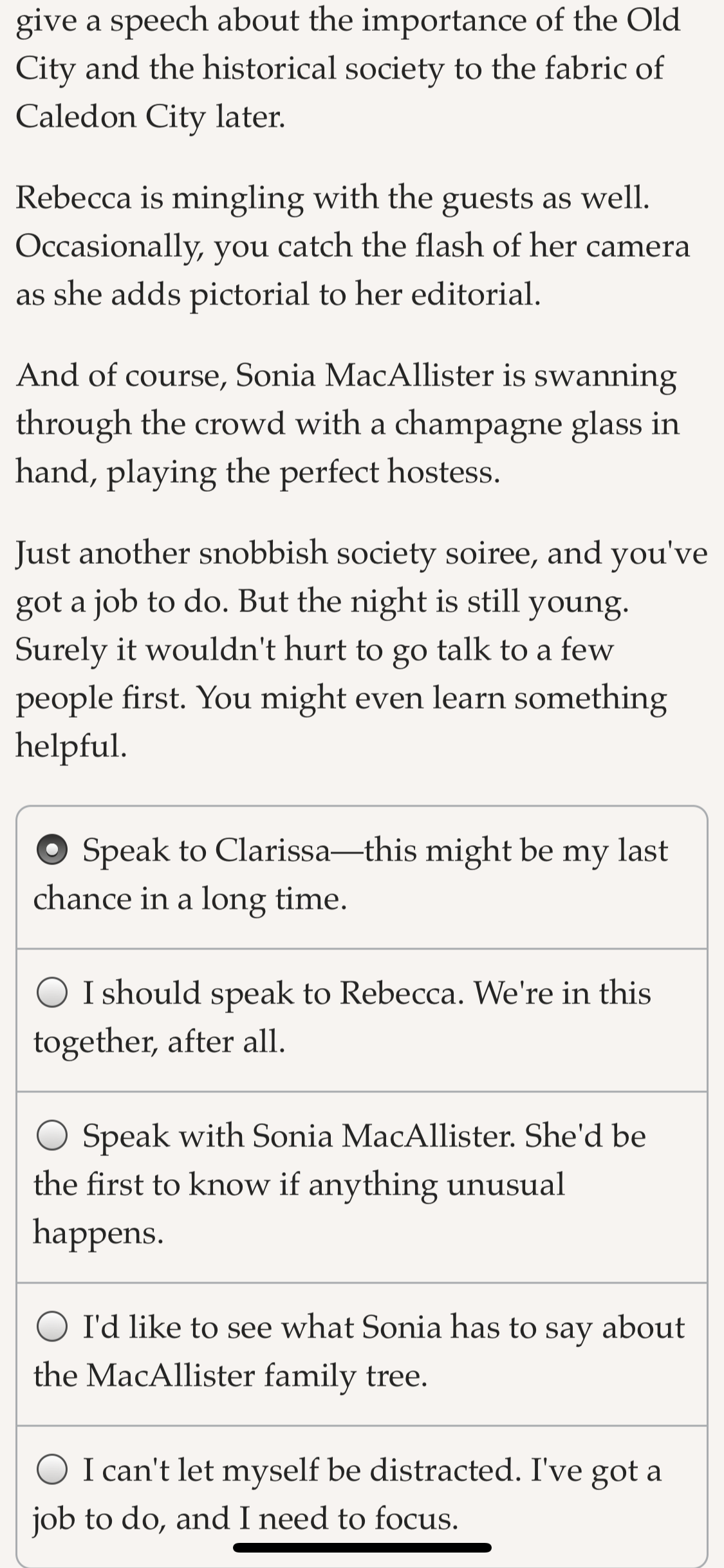724x1568 pixels.
Task: Tap the word 'helpful.' ending the paragraph
Action: (x=71, y=745)
